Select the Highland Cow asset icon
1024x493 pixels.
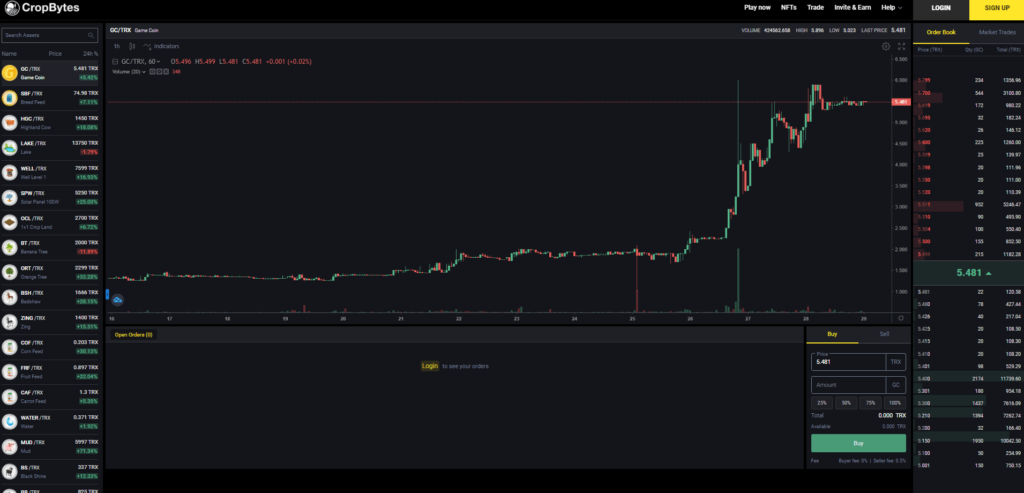point(10,122)
